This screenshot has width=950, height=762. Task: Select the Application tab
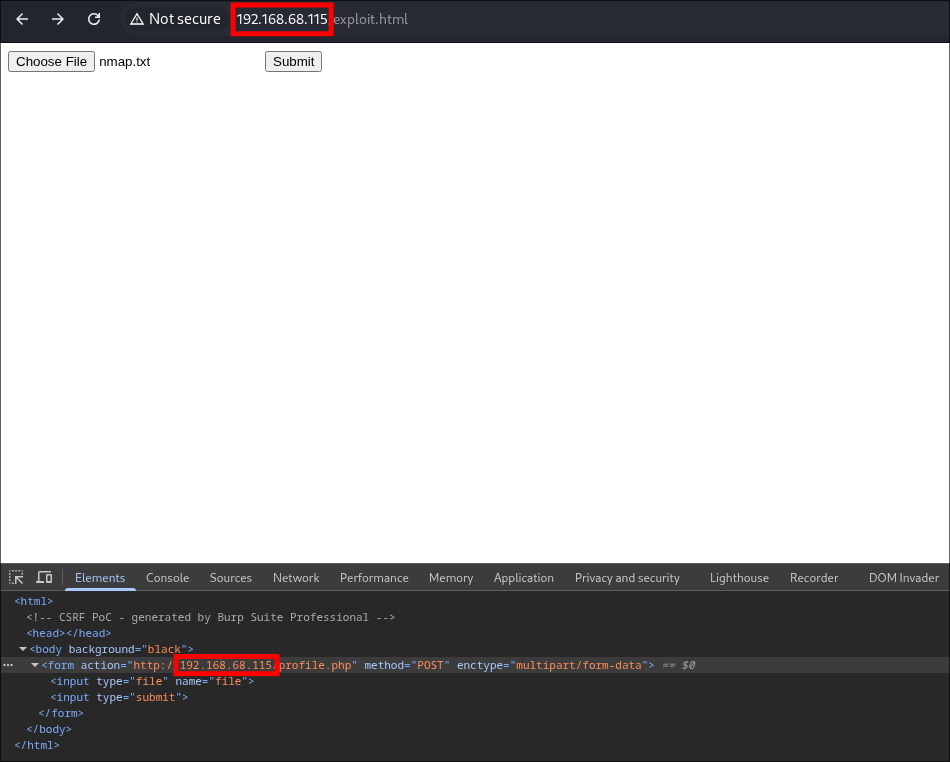523,577
